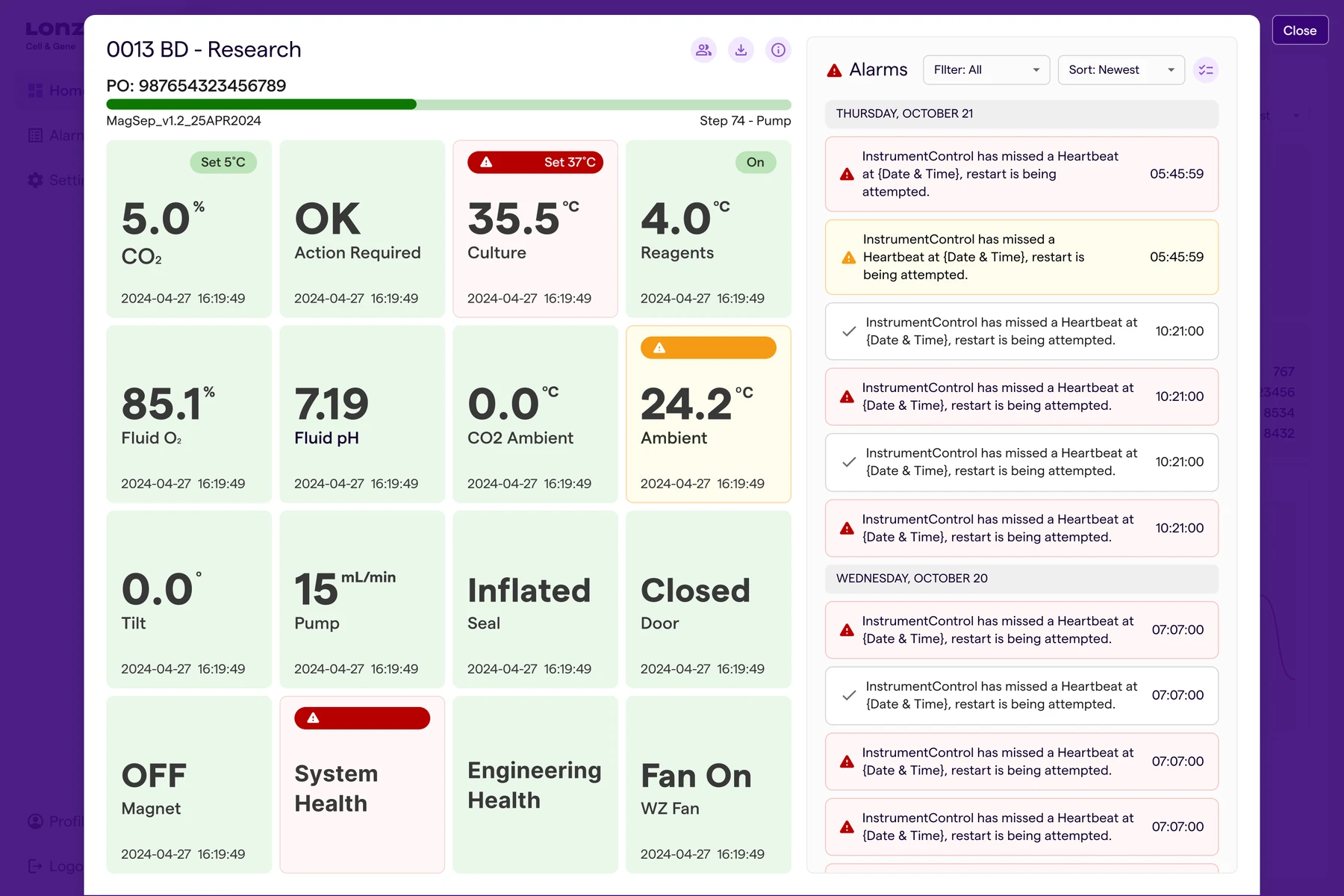Select the OFF Magnet card

coord(189,784)
